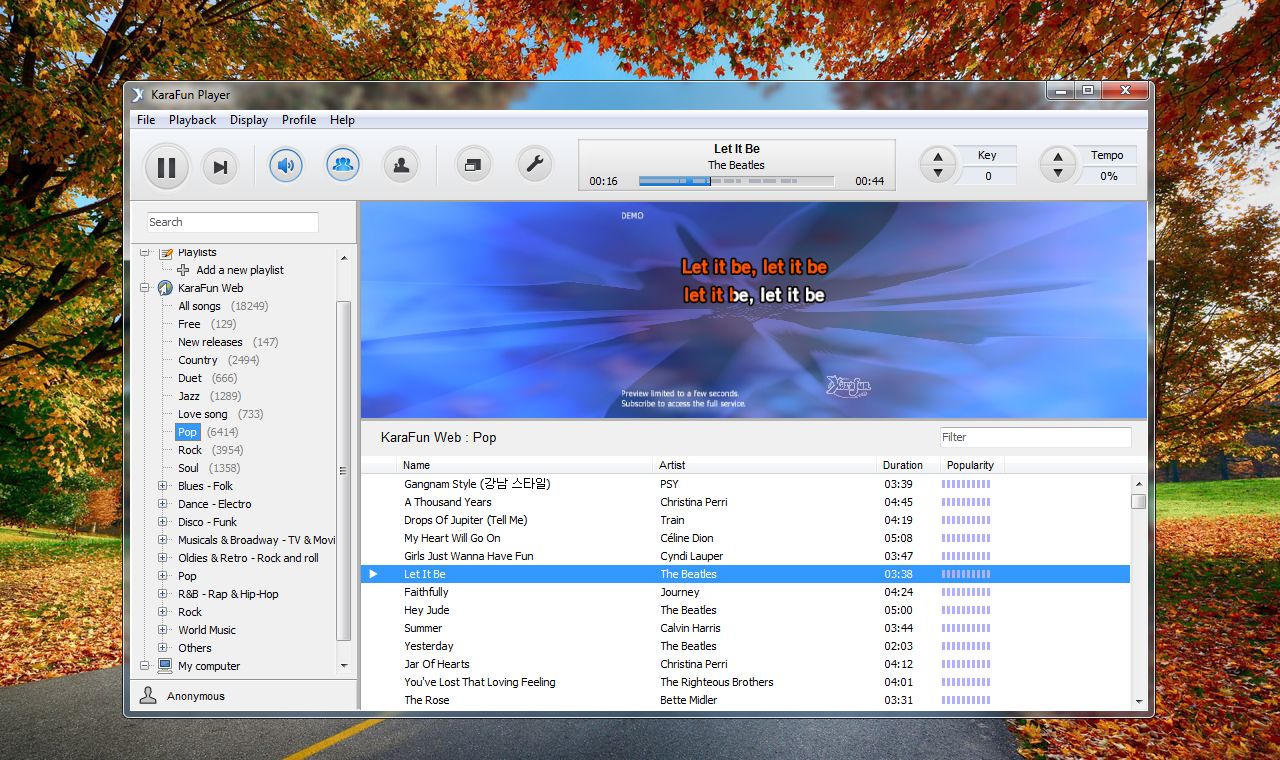
Task: Click the Filter input field
Action: click(x=1035, y=437)
